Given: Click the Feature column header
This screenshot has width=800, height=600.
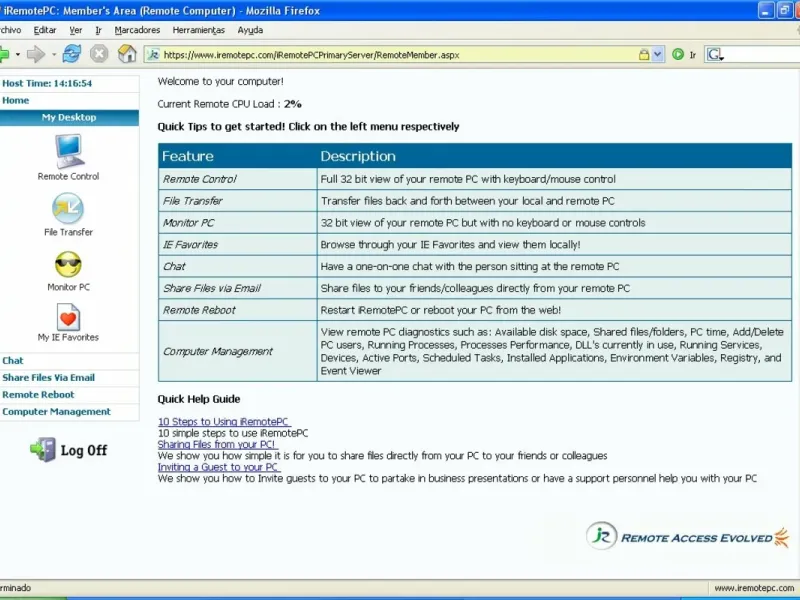Looking at the screenshot, I should tap(237, 156).
